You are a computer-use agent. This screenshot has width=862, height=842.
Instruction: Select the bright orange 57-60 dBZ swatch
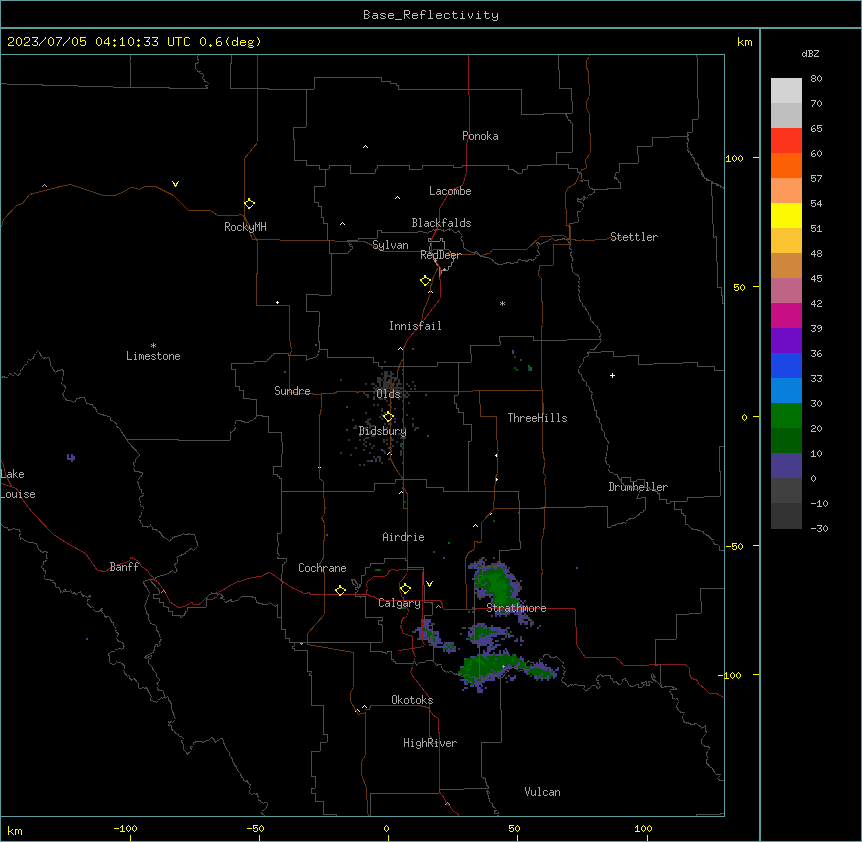click(786, 165)
